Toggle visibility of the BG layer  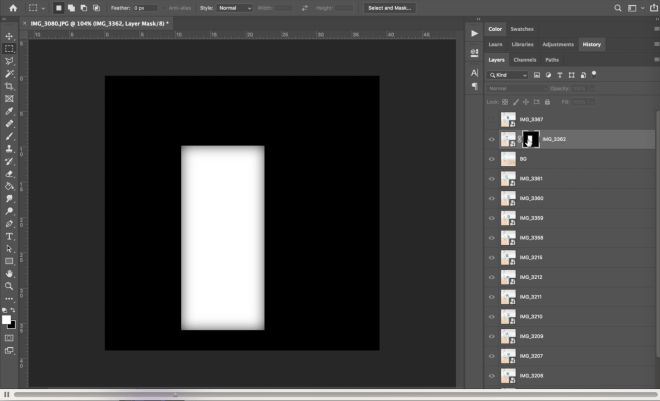coord(491,159)
